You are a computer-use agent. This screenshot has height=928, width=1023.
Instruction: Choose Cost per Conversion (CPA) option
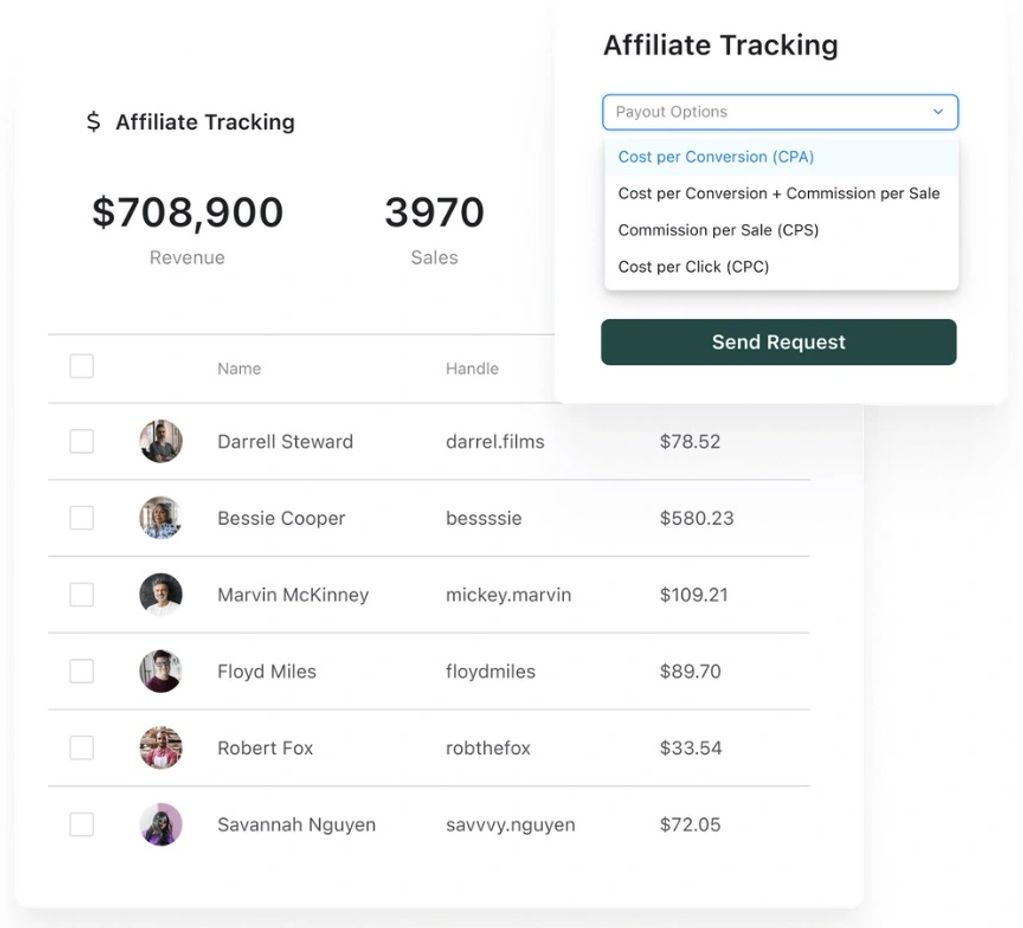click(716, 157)
